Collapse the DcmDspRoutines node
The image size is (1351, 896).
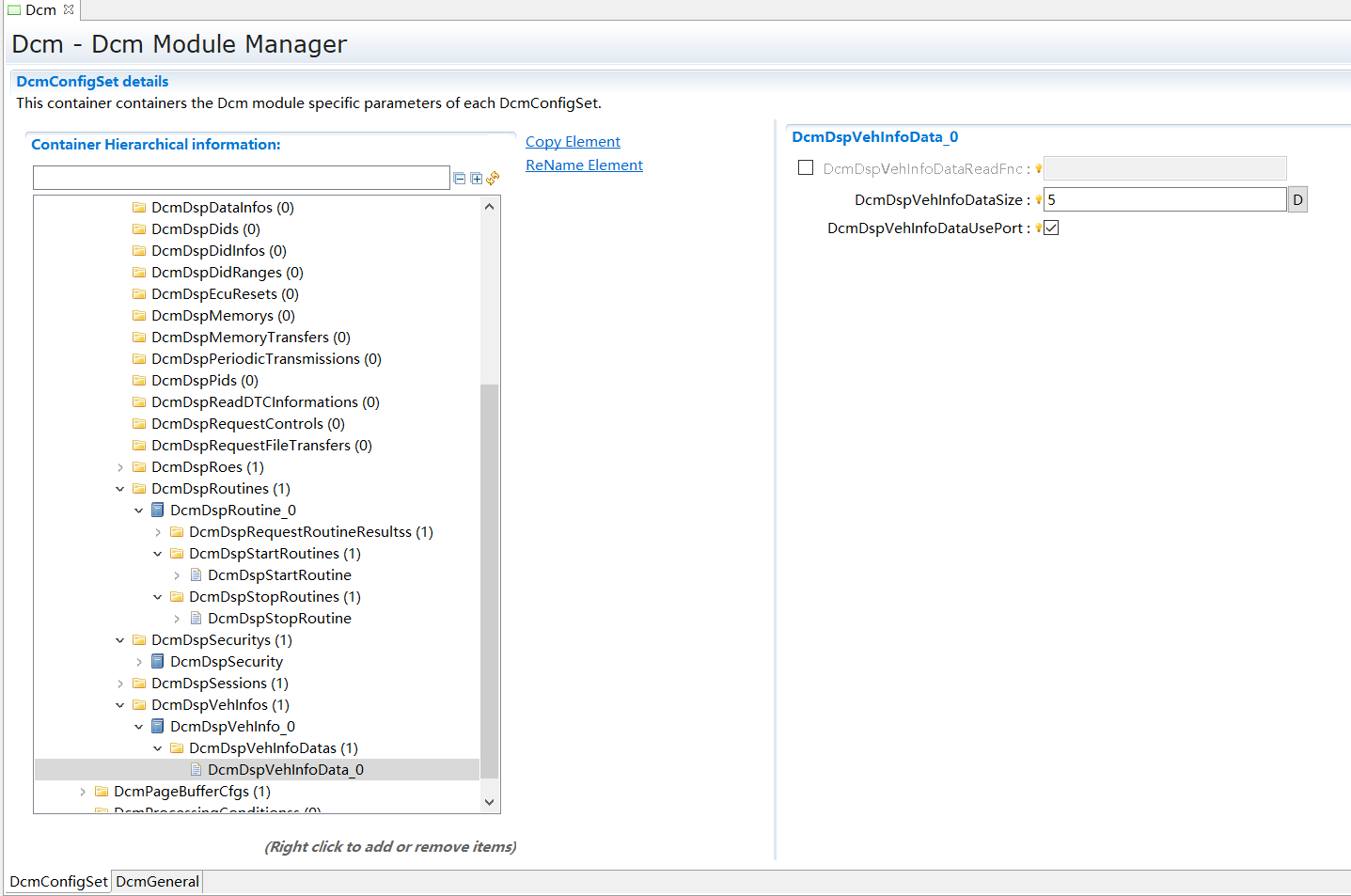coord(120,489)
